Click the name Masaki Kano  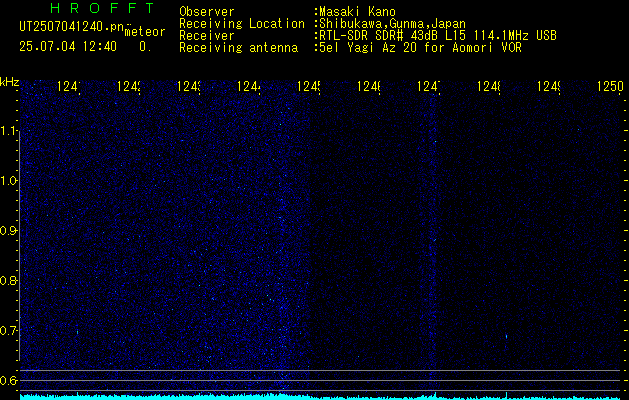(357, 12)
